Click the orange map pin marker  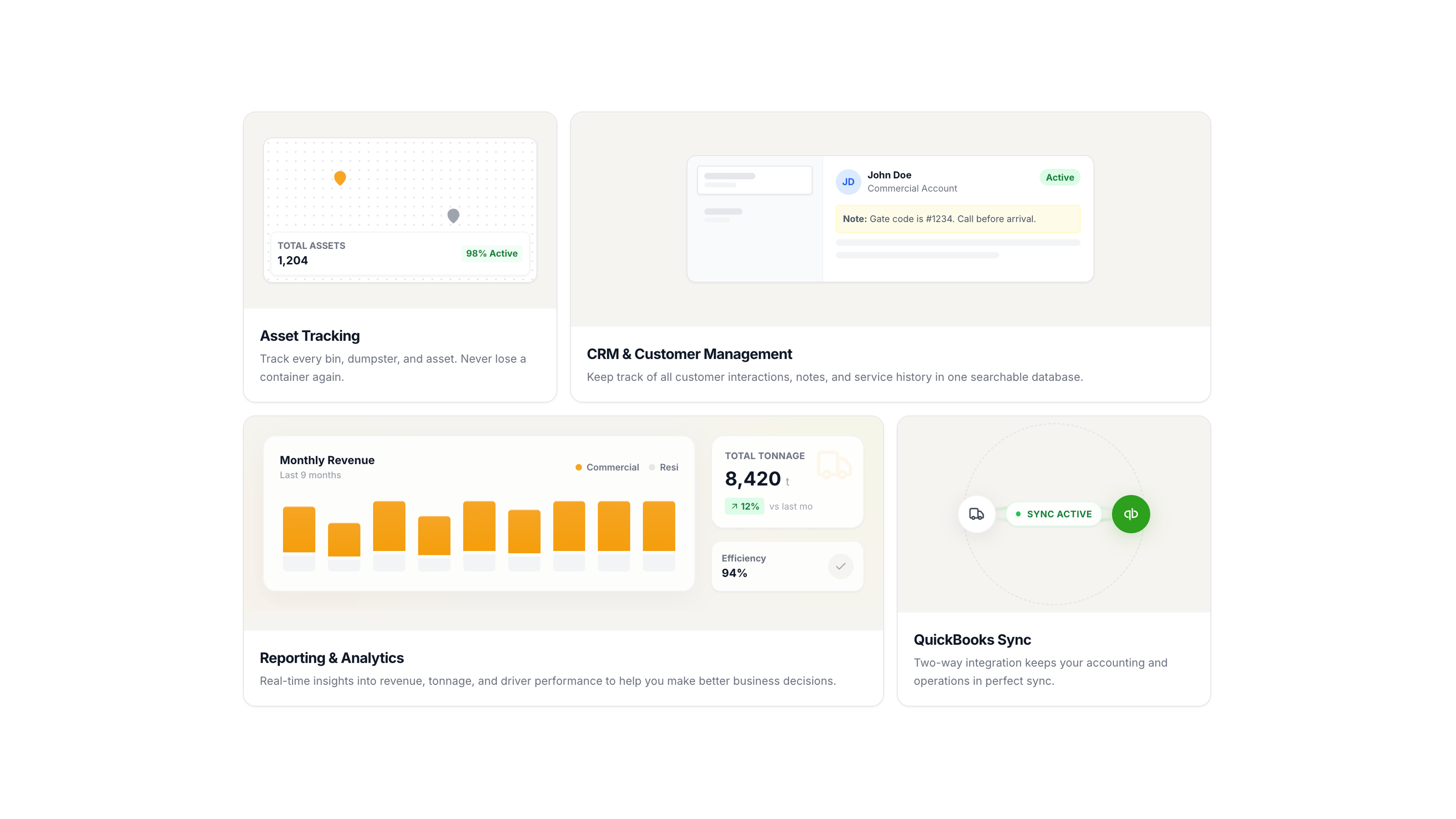(340, 177)
